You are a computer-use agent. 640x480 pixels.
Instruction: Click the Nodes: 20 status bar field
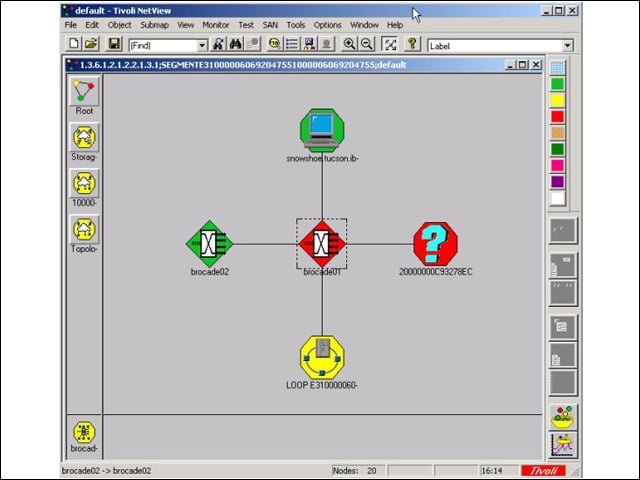(358, 471)
